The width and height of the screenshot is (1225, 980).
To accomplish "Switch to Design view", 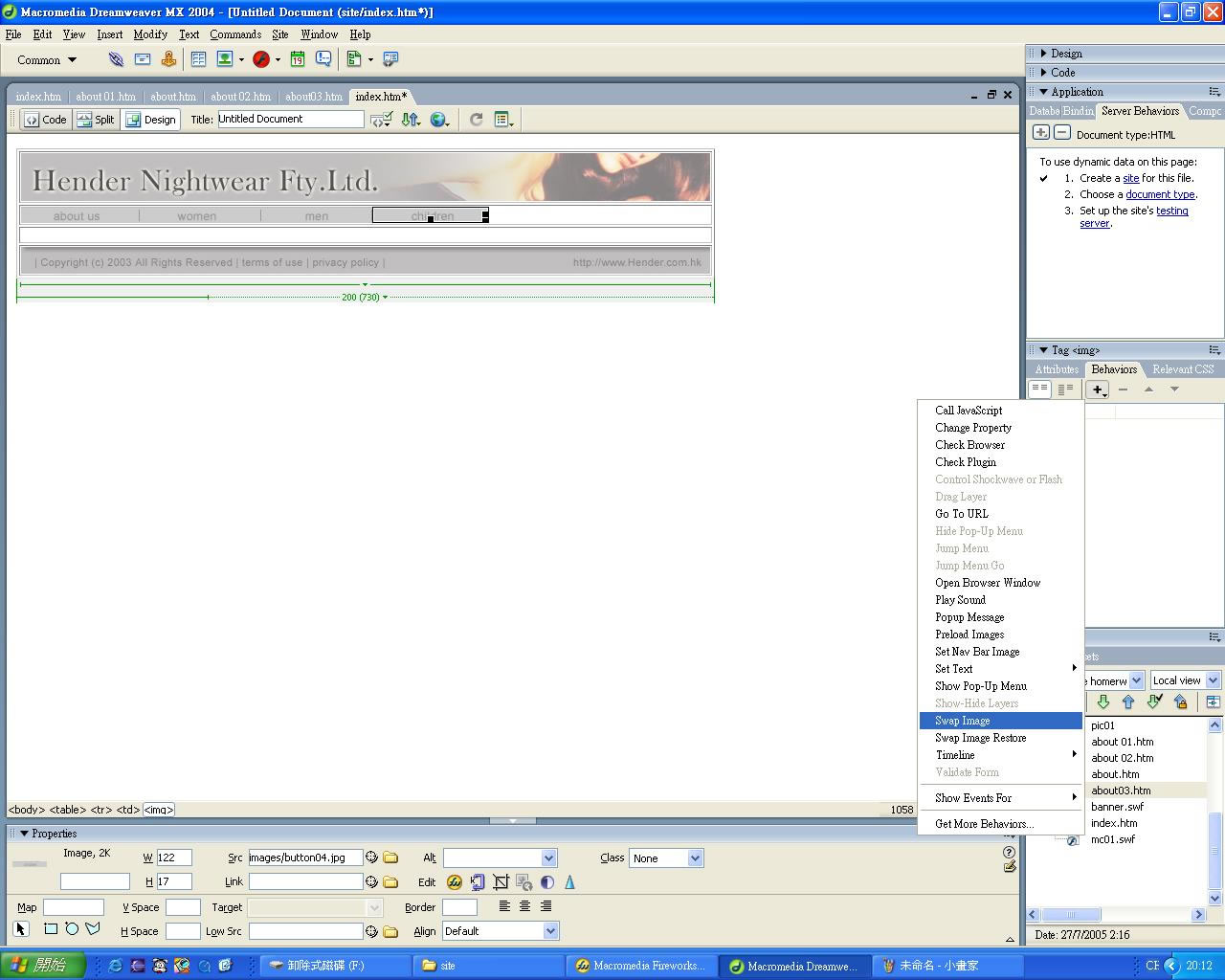I will 151,120.
